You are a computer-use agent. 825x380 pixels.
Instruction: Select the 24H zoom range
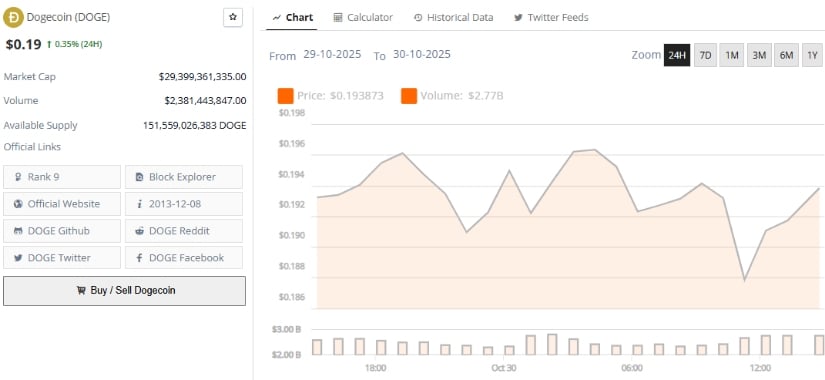pos(677,55)
